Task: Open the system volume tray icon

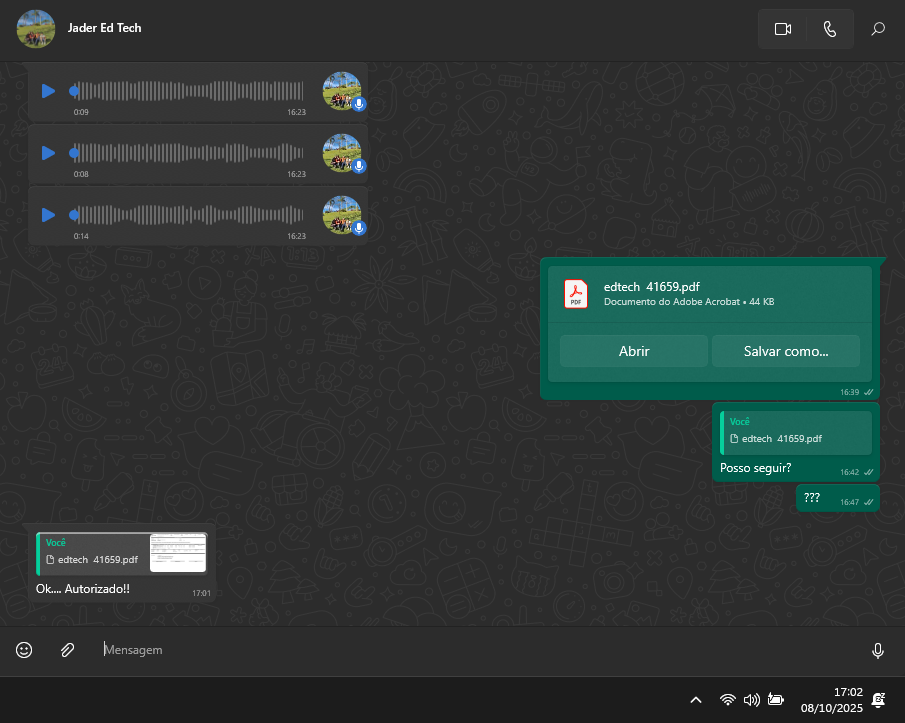Action: coord(751,700)
